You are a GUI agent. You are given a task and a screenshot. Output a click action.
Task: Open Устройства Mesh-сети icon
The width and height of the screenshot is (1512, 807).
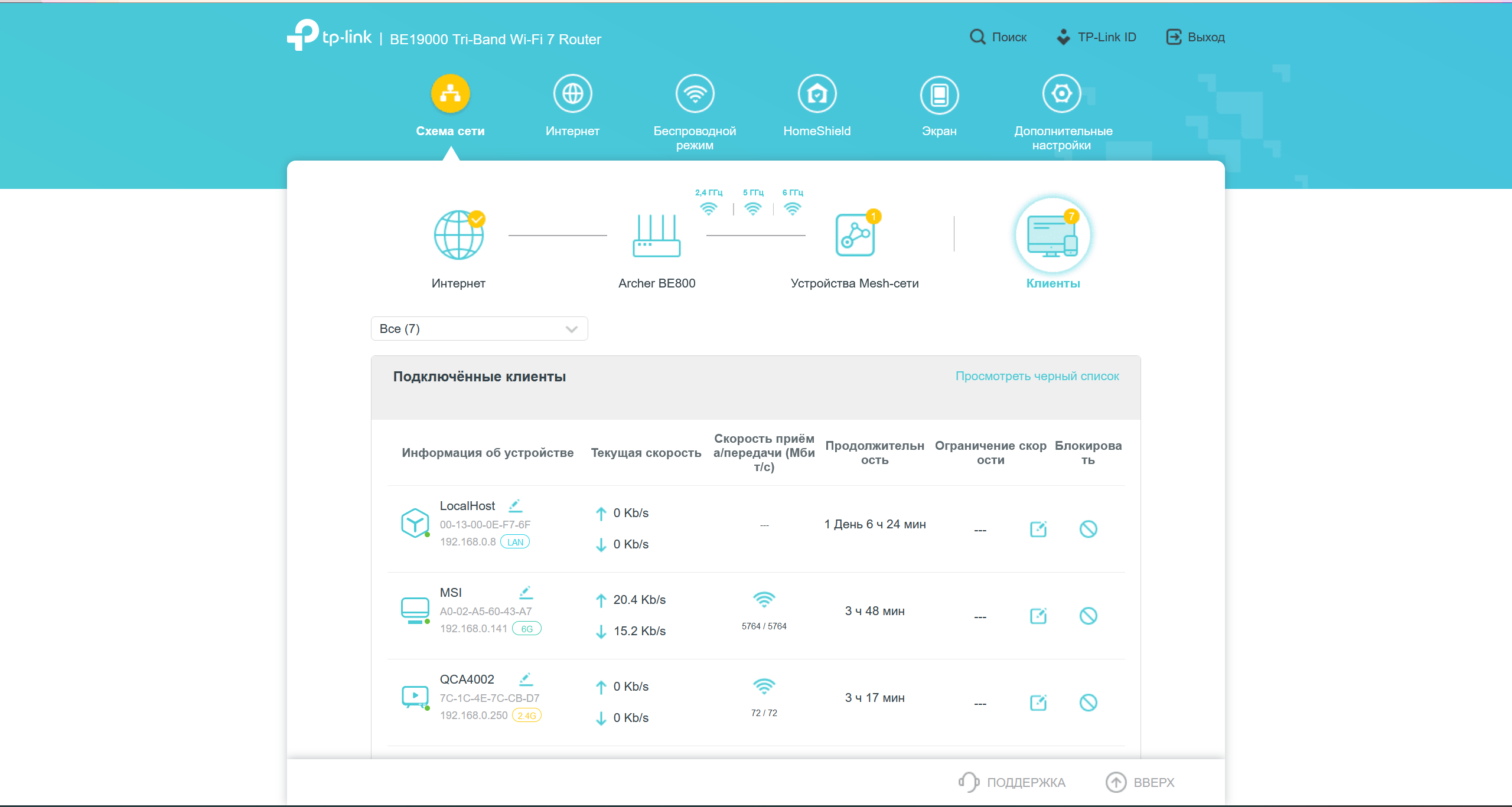pyautogui.click(x=856, y=234)
